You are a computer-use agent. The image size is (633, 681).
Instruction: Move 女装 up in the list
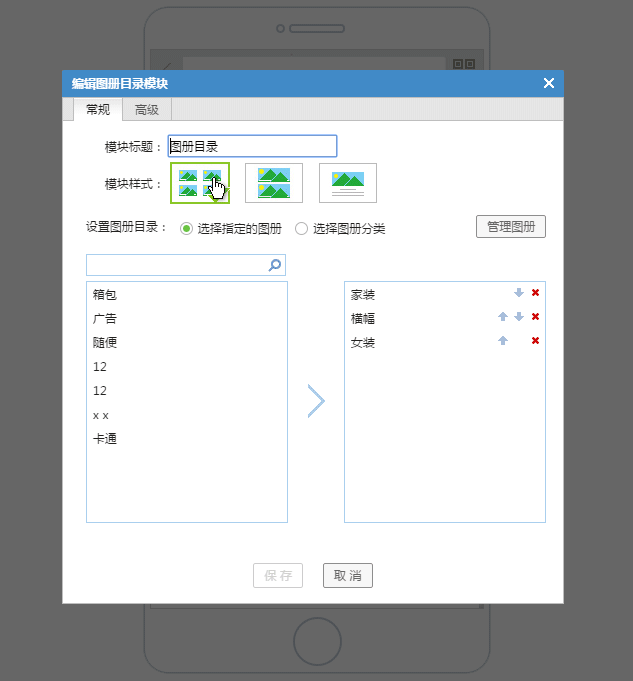pos(503,340)
